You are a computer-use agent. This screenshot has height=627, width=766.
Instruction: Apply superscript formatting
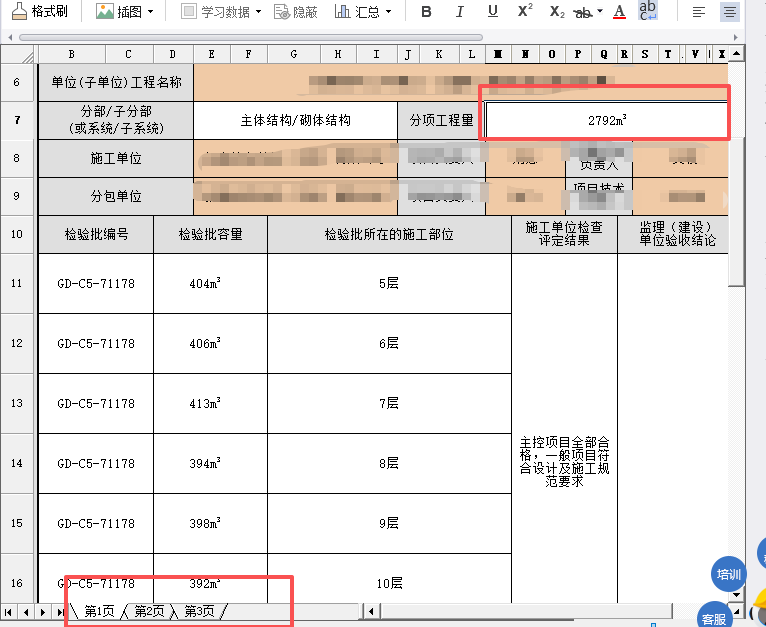[524, 12]
